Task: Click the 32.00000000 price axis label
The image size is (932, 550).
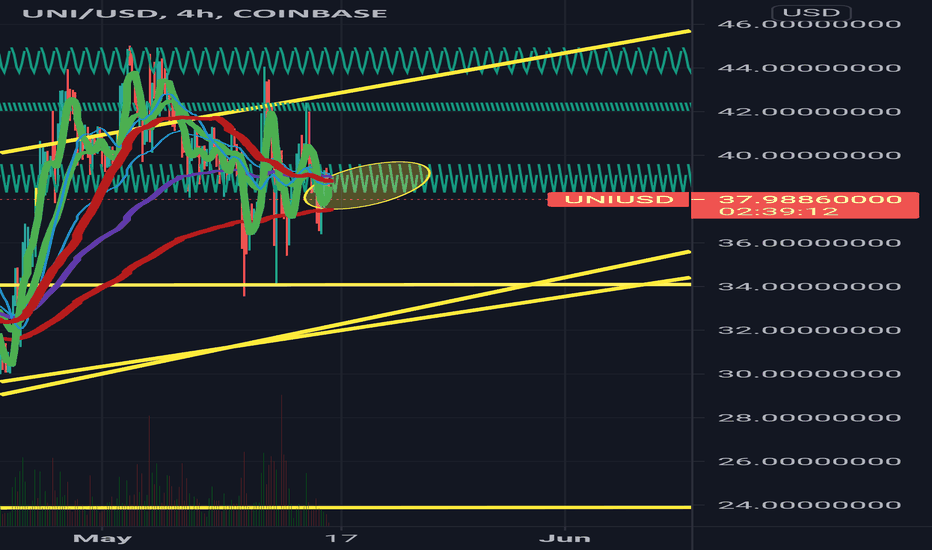Action: [809, 330]
